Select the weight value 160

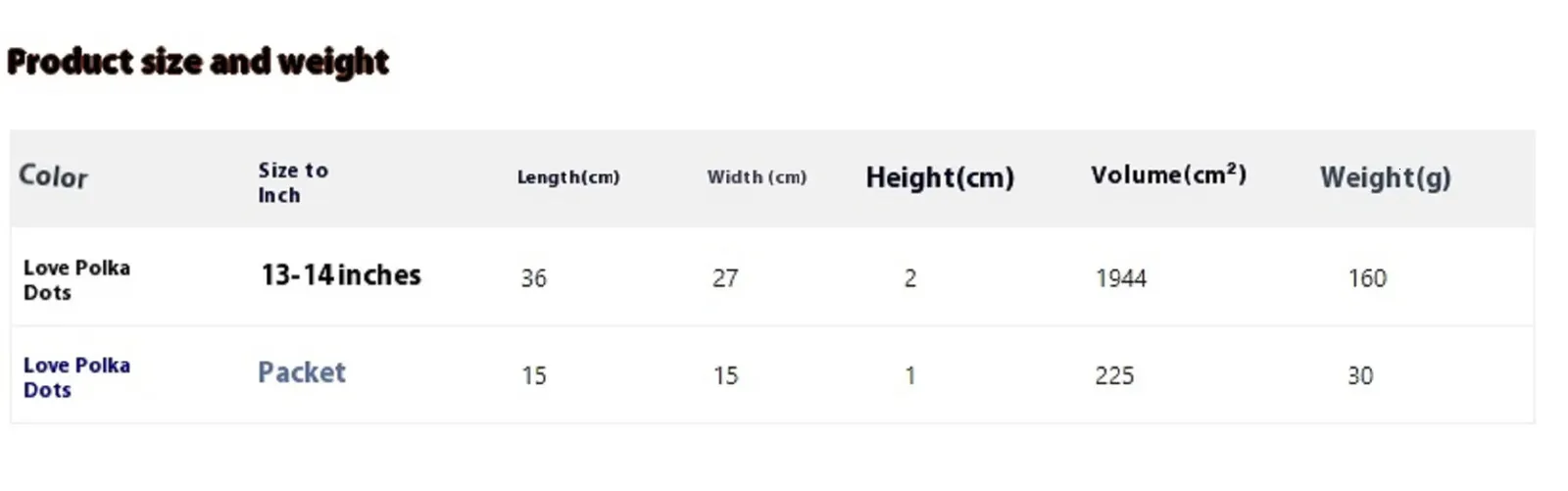(x=1367, y=278)
